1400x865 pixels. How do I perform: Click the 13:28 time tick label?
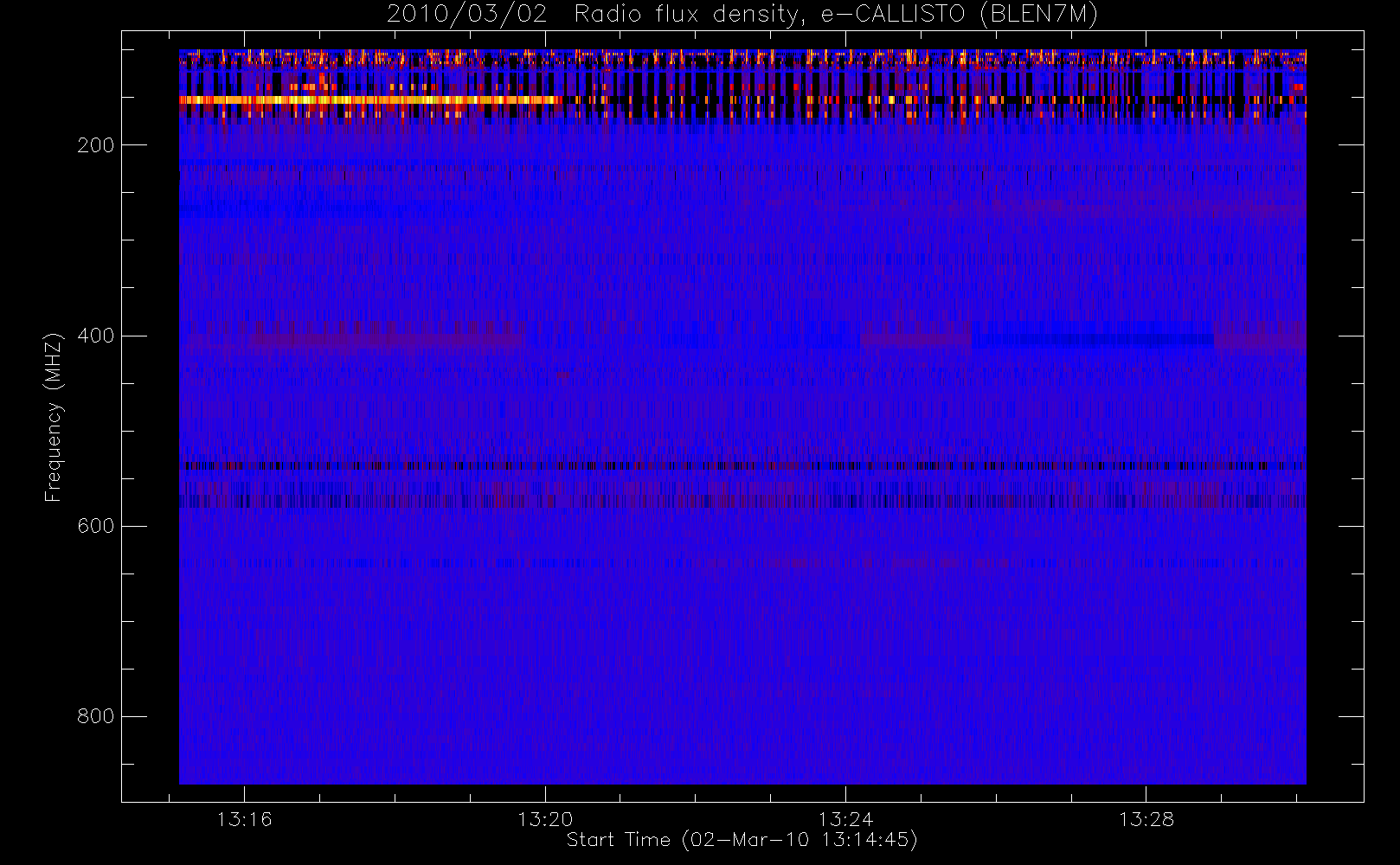[x=1146, y=819]
